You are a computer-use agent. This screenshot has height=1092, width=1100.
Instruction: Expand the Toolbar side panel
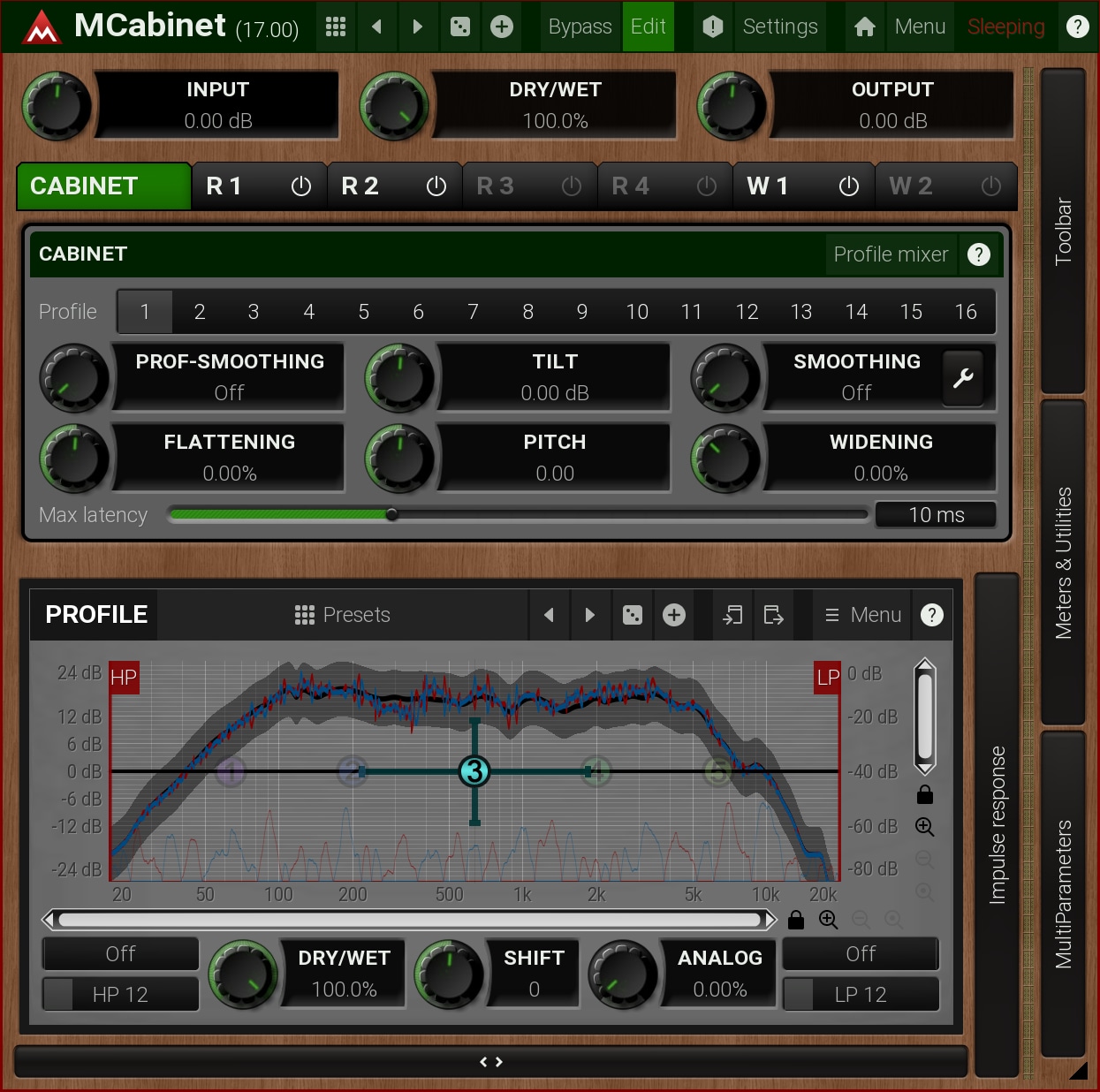pos(1063,231)
